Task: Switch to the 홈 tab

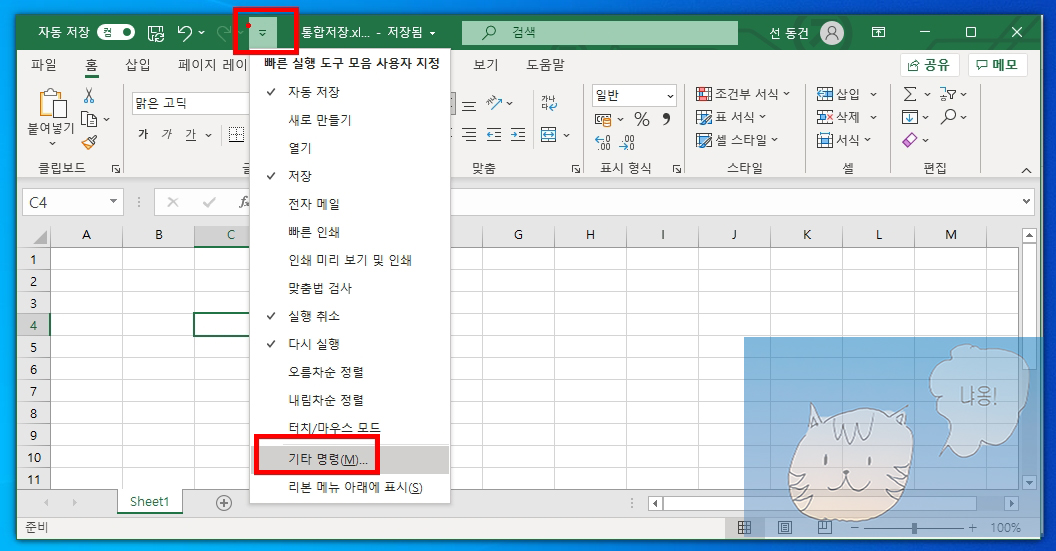Action: pos(91,65)
